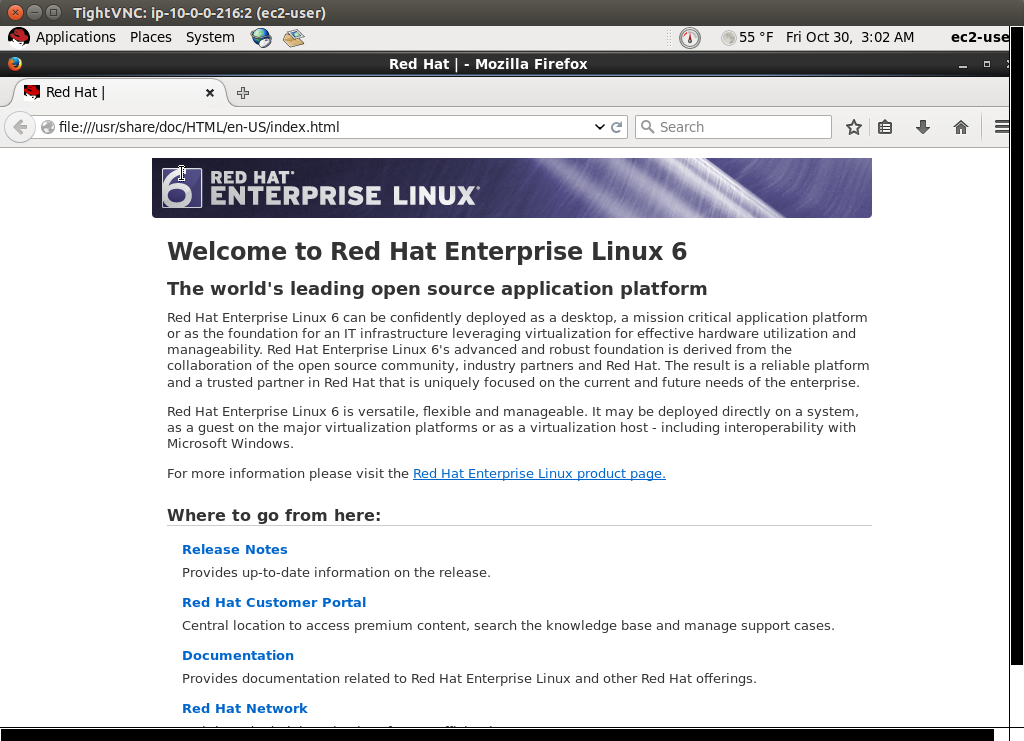Click the 55 °F weather applet
This screenshot has height=741, width=1024.
[x=746, y=37]
